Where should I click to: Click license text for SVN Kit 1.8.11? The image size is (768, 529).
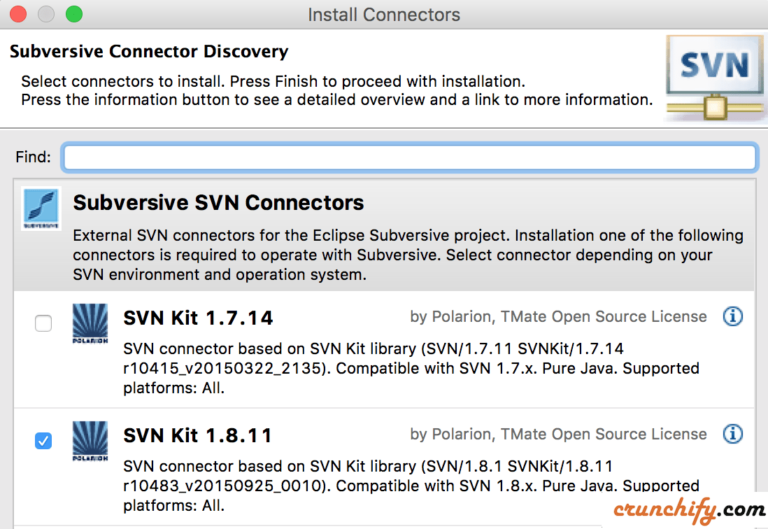click(x=558, y=434)
